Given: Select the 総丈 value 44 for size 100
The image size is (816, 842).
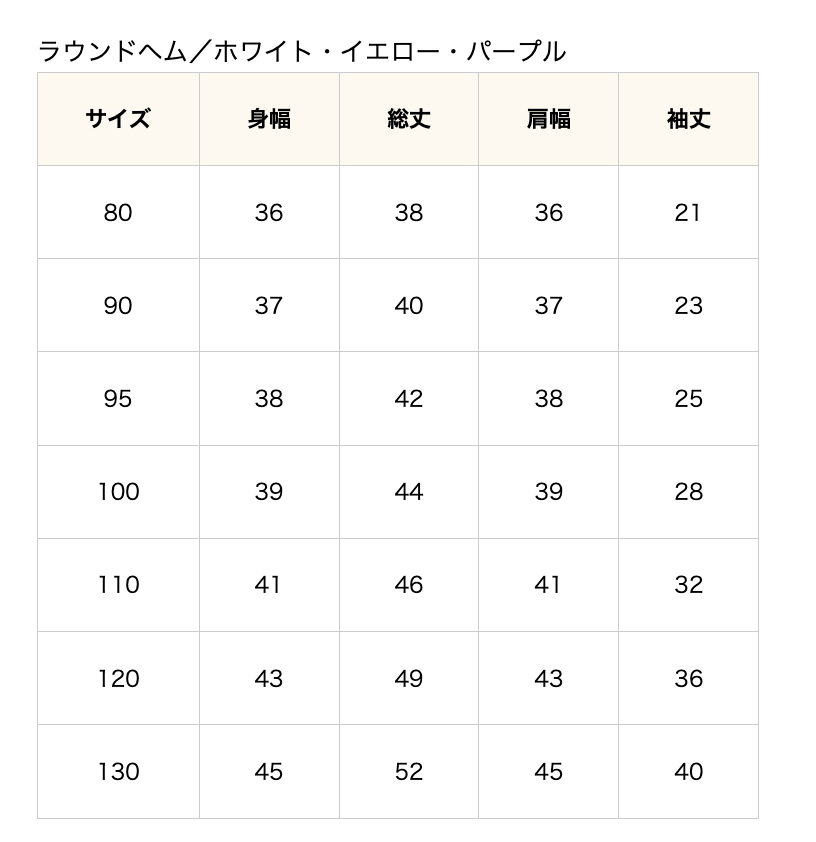Looking at the screenshot, I should coord(409,491).
